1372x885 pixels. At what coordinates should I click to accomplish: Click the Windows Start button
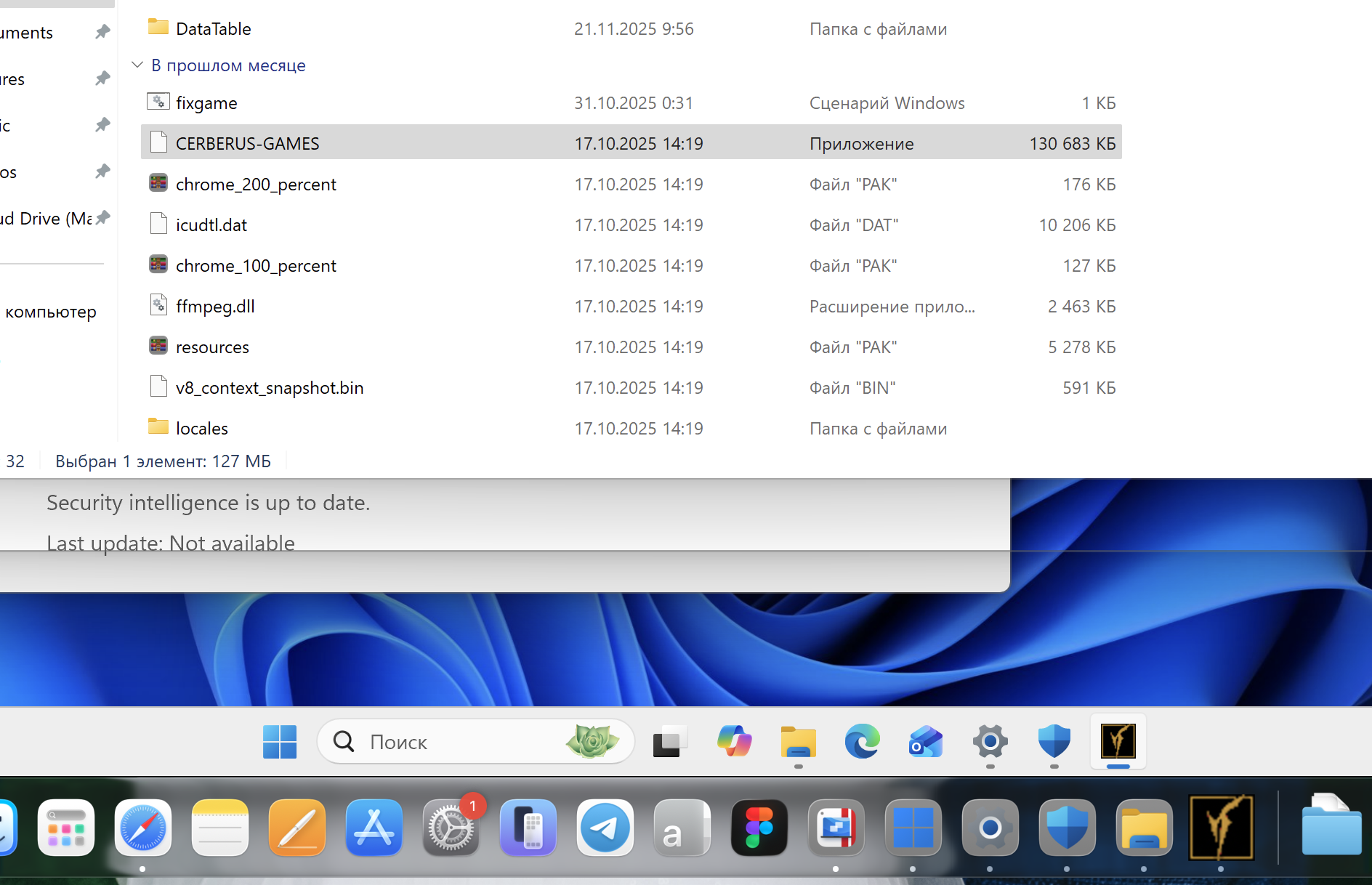point(279,742)
